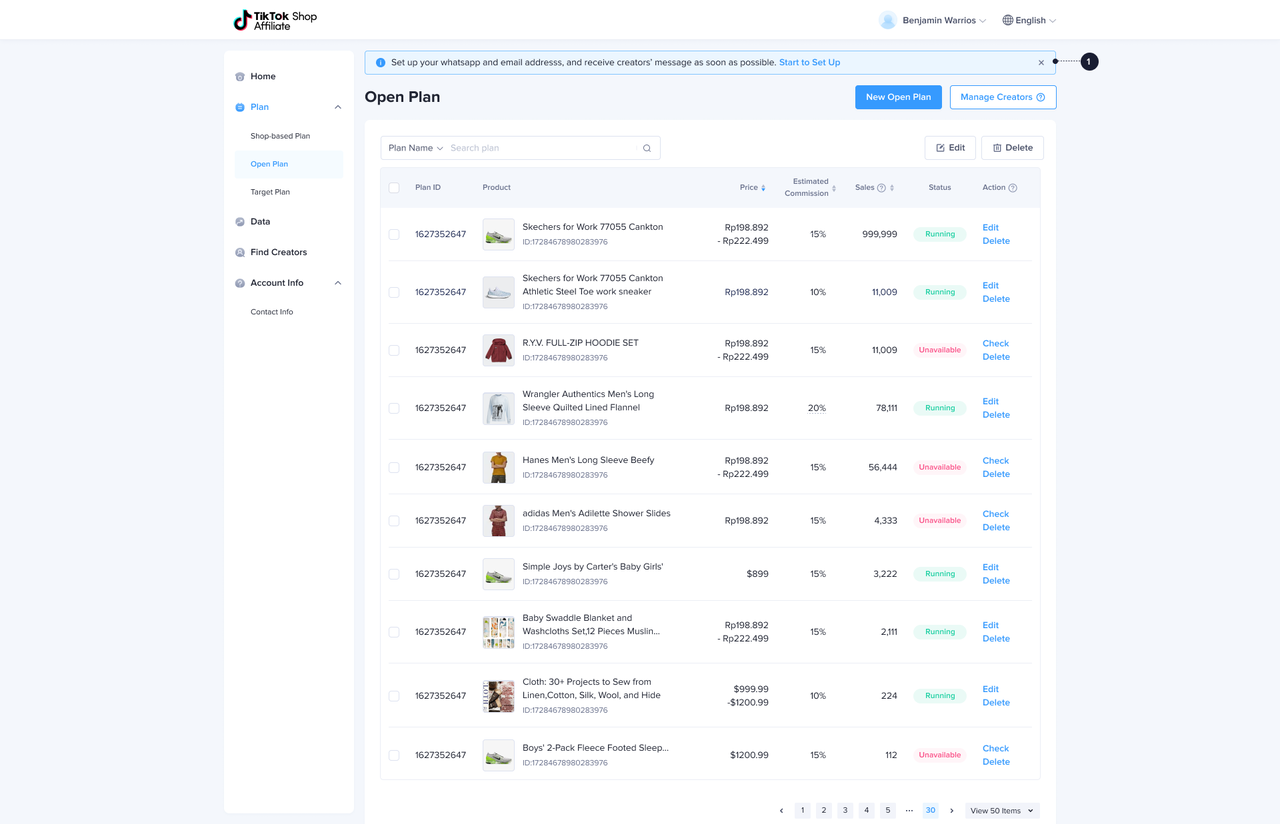Click the Search plan input field
The image size is (1280, 824).
pyautogui.click(x=540, y=148)
